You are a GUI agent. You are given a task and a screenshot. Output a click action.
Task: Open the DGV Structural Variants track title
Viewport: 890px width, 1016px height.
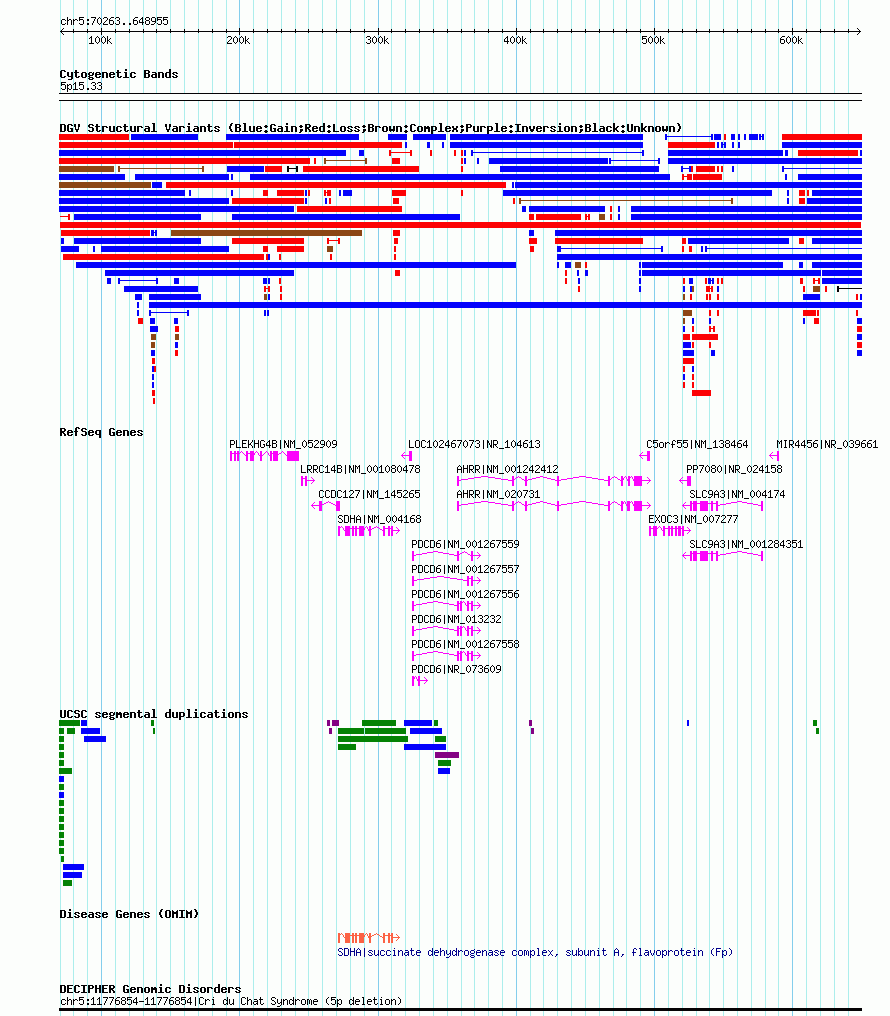[371, 128]
